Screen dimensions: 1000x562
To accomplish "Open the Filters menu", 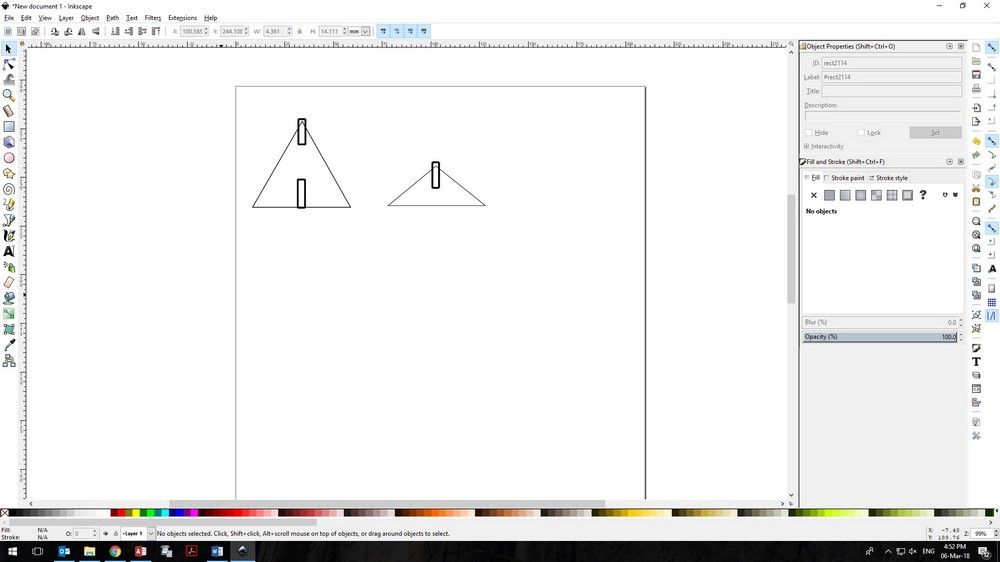I will click(x=152, y=18).
